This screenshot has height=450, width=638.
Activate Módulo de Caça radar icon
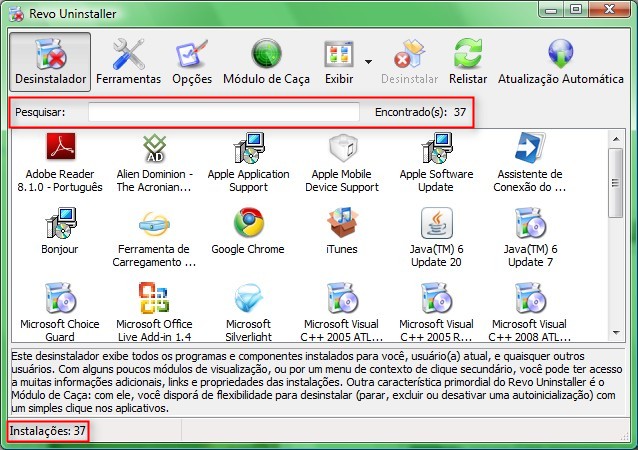click(267, 53)
